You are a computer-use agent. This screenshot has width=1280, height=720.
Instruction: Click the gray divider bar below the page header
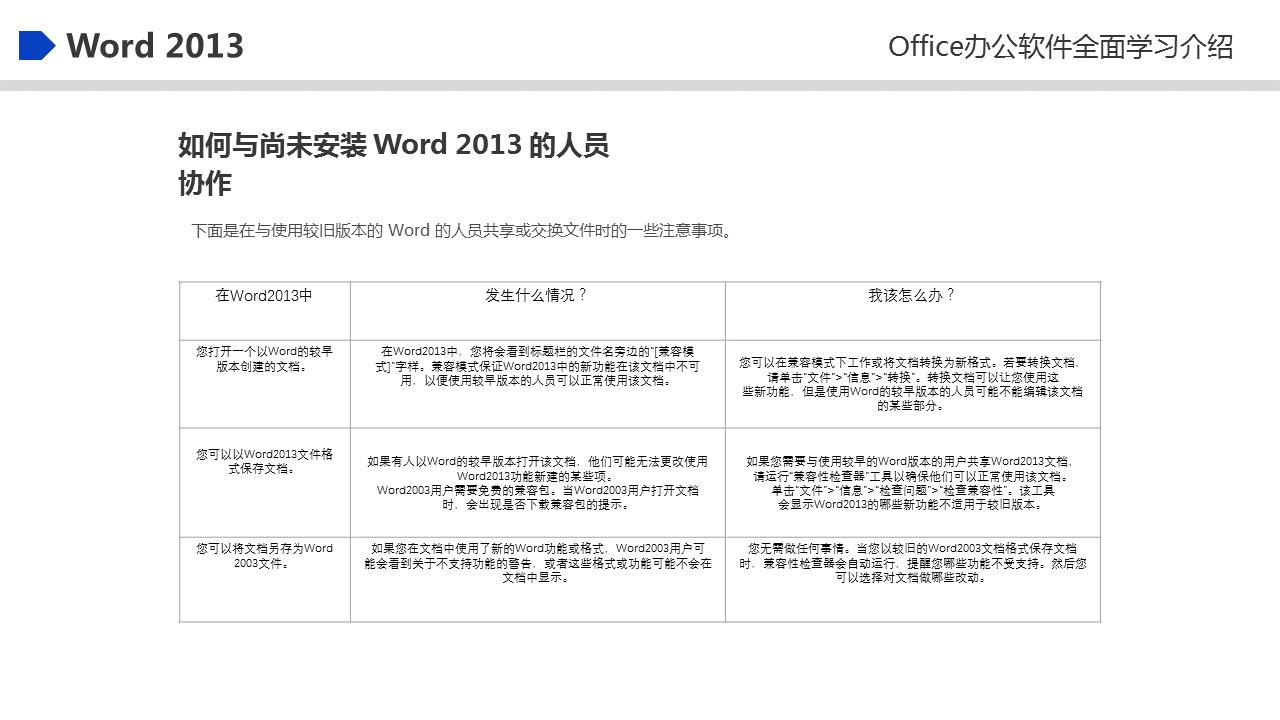coord(640,86)
